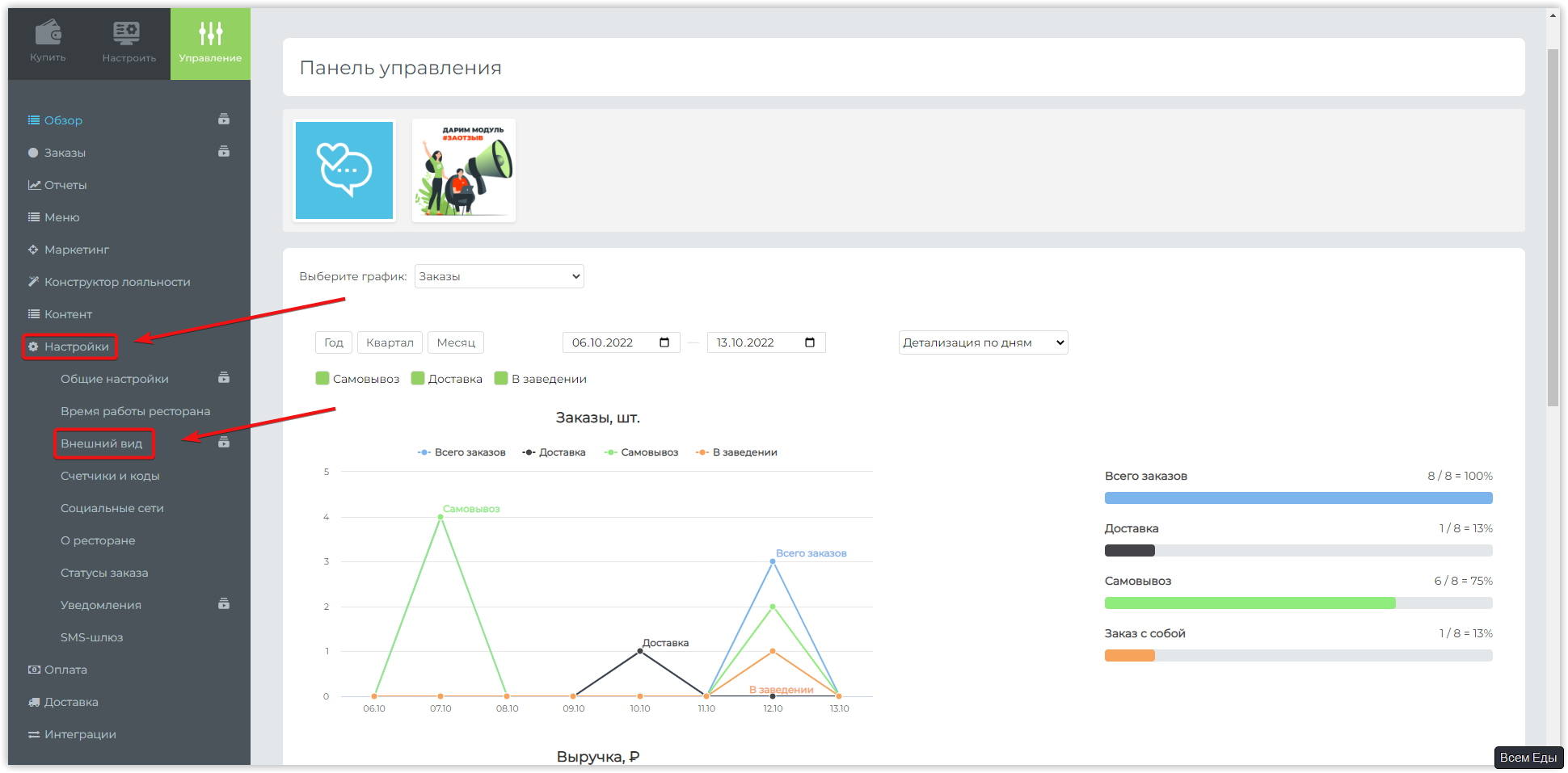Toggle the В заведении green checkbox
The image size is (1568, 773).
tap(501, 378)
